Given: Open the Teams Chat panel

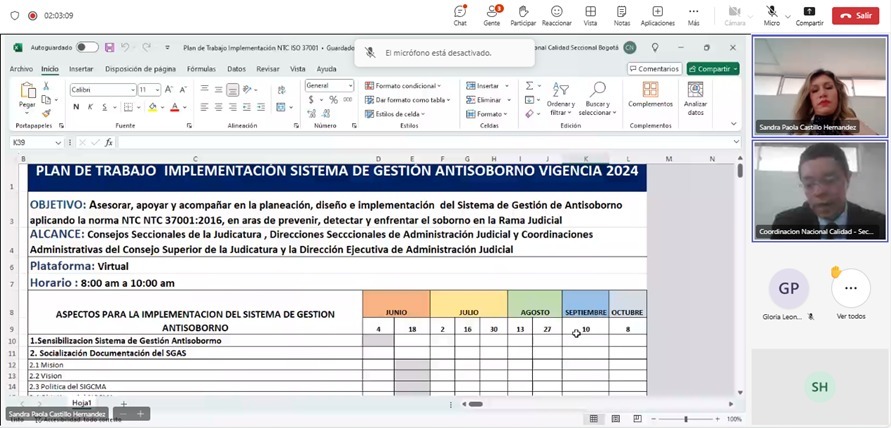Looking at the screenshot, I should (460, 15).
